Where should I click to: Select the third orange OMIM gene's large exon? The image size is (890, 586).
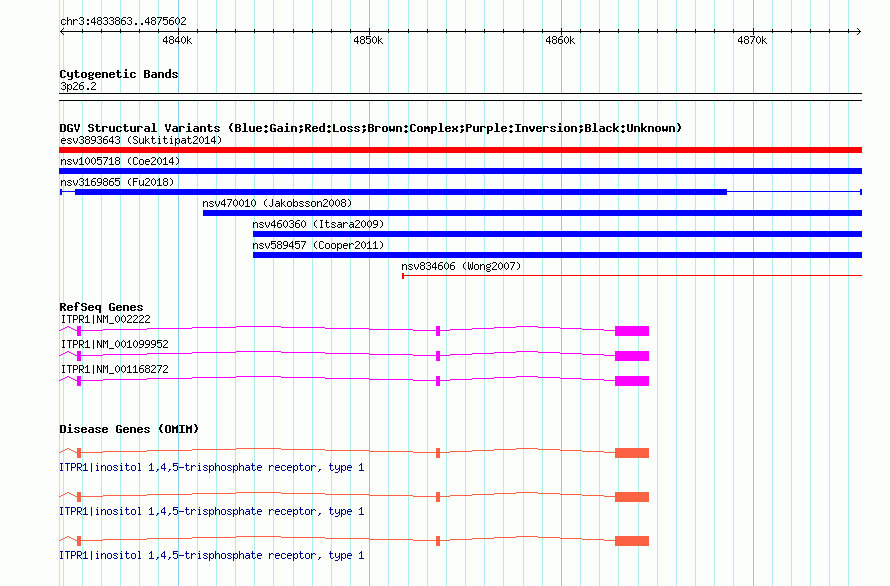632,541
